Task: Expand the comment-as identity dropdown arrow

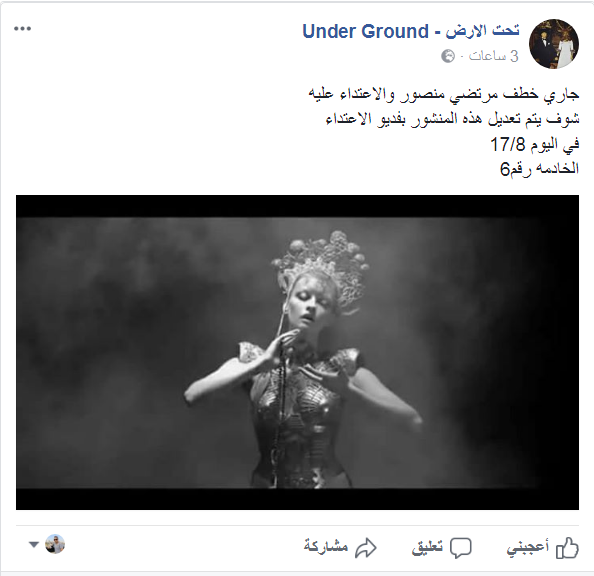Action: (x=34, y=545)
